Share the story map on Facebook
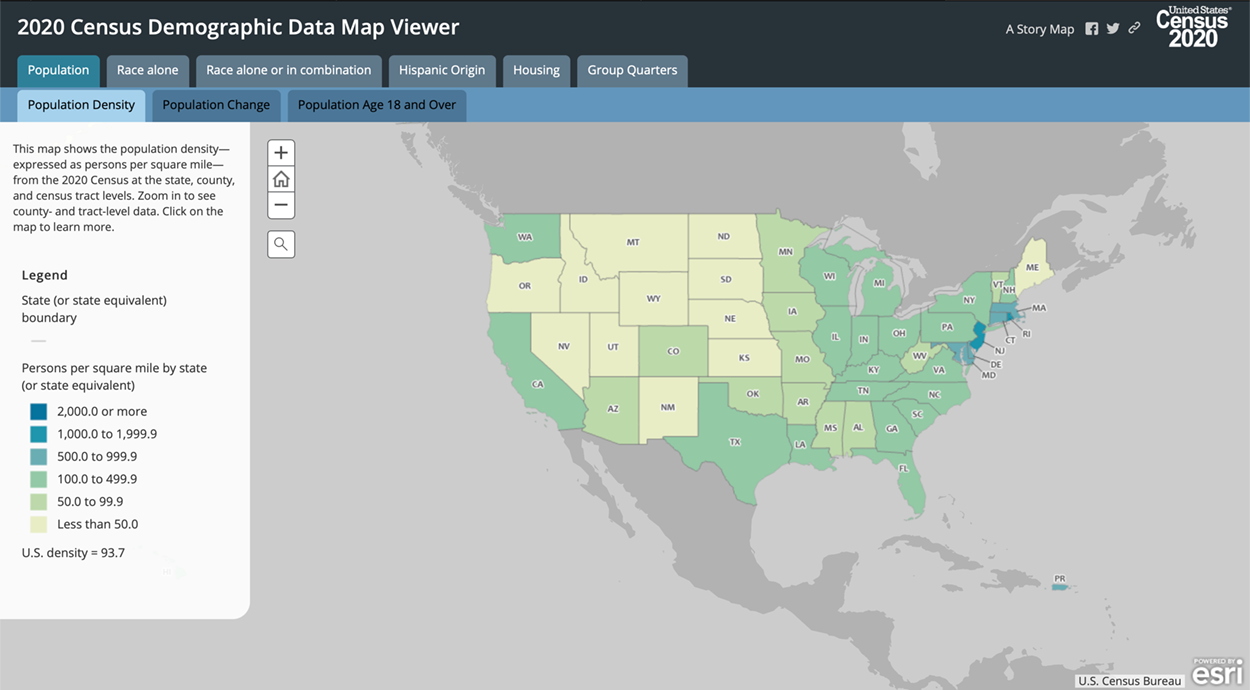Screen dimensions: 1250x690 (x=1092, y=29)
